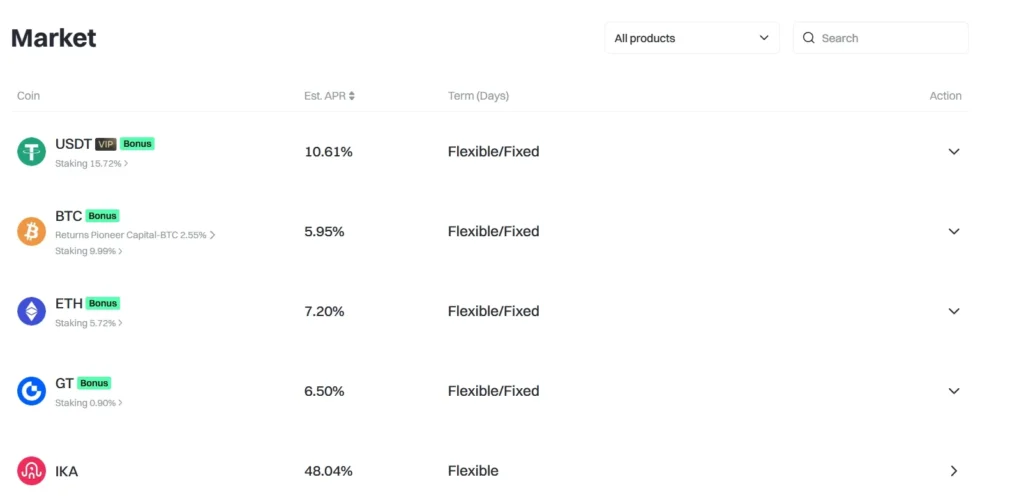
Task: Expand the BTC row chevron
Action: tap(953, 232)
